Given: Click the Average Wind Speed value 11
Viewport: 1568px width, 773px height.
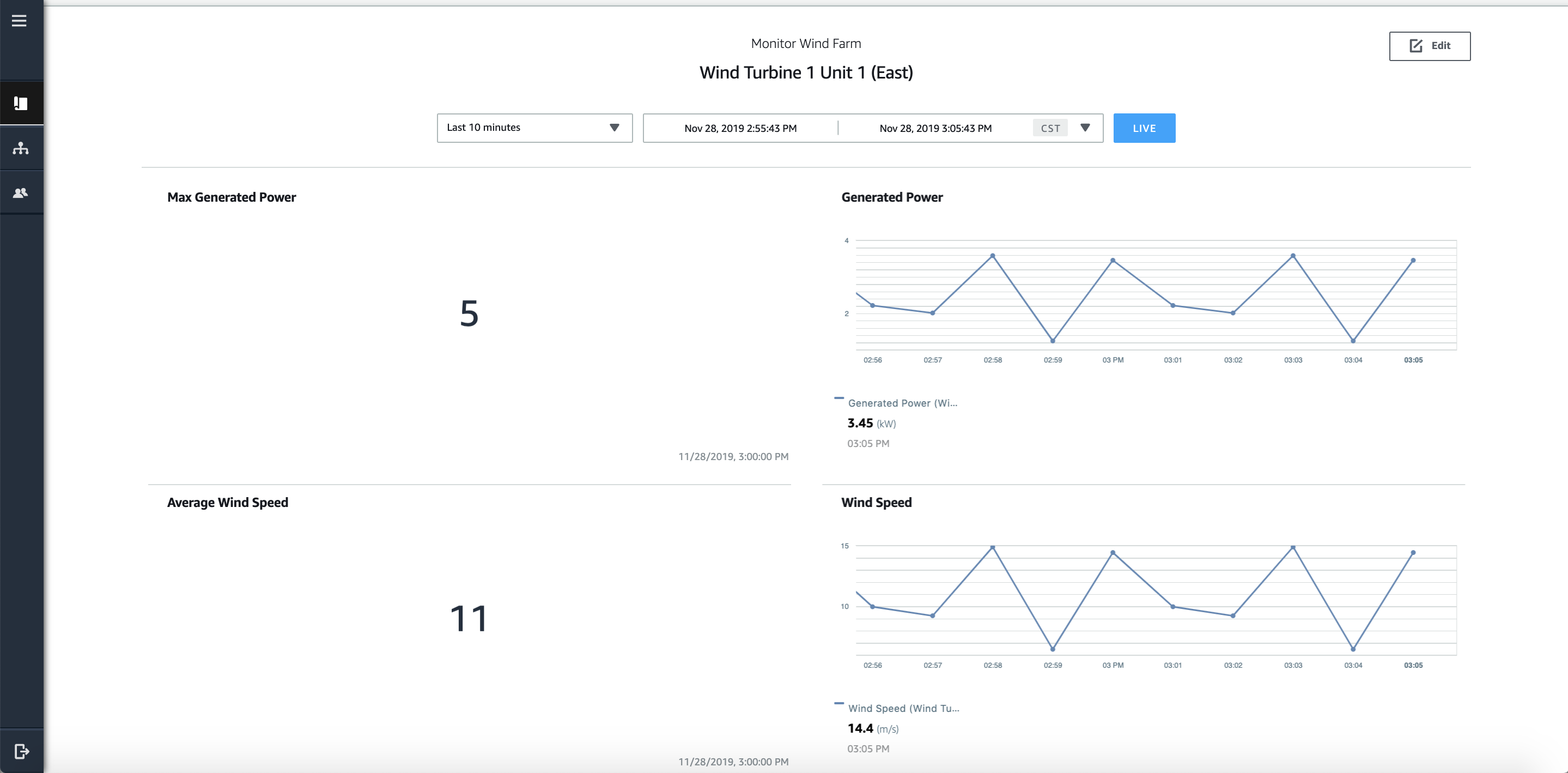Looking at the screenshot, I should point(469,618).
